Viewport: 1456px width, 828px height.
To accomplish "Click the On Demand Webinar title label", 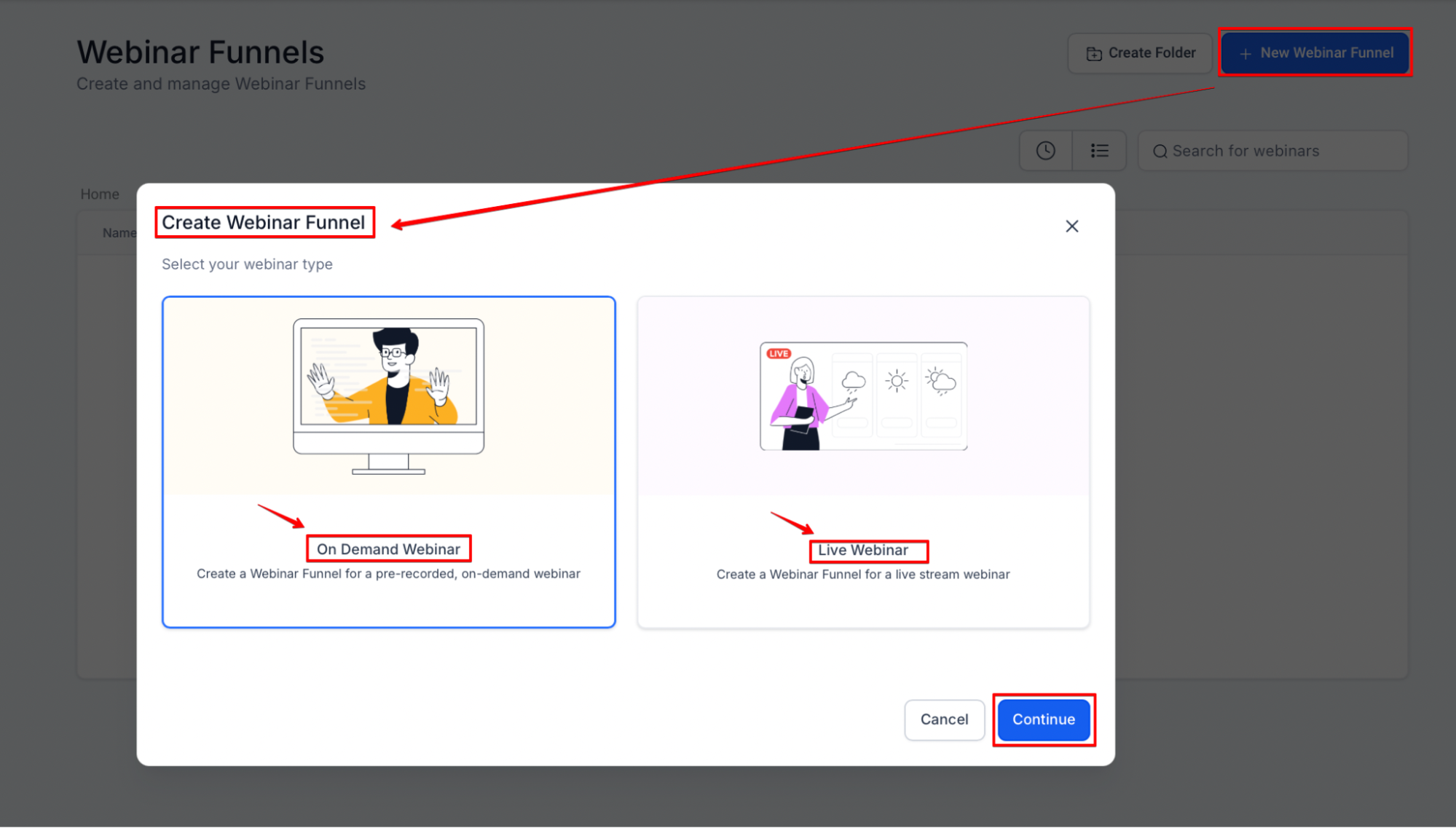I will (x=388, y=549).
